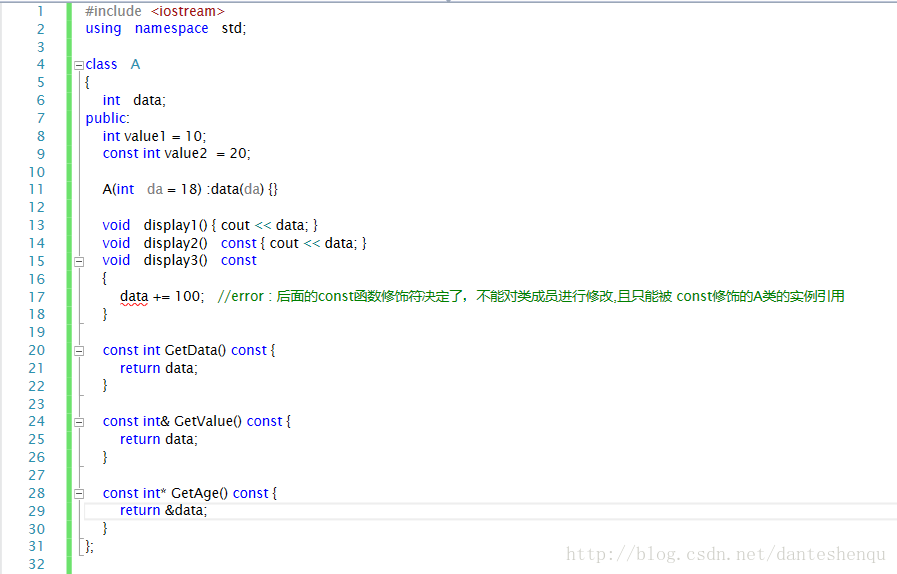Click line number 17 in the gutter
897x574 pixels.
tap(36, 297)
